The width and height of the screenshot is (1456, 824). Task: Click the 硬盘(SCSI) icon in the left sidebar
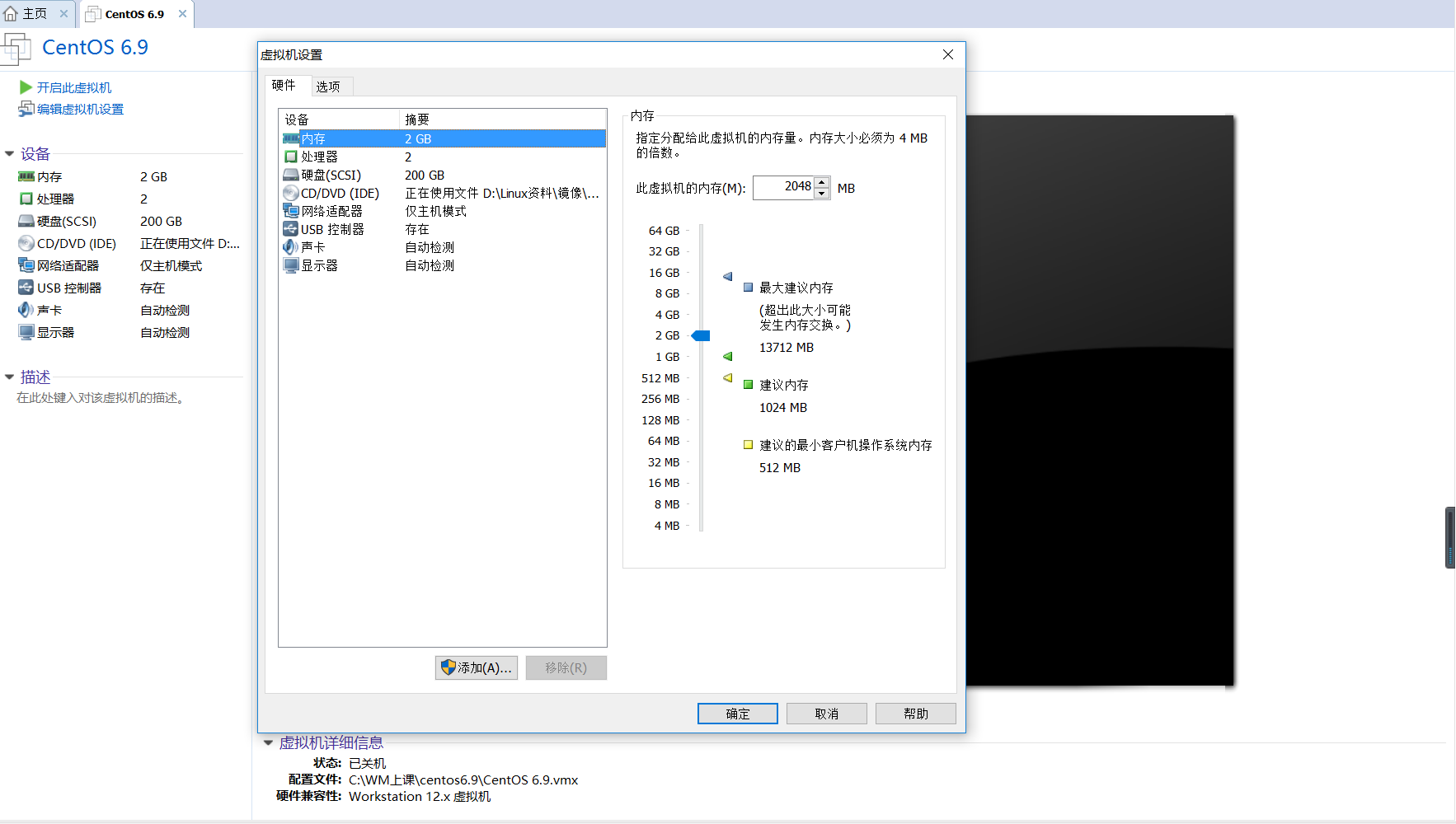(26, 221)
